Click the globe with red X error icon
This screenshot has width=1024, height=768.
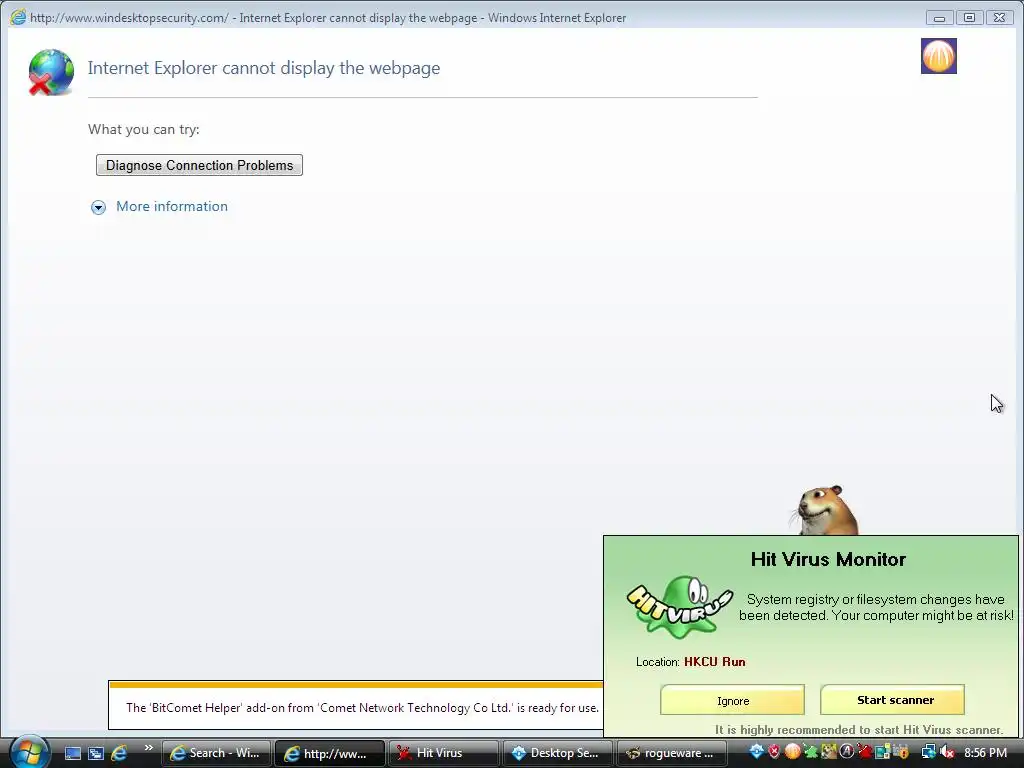point(51,72)
